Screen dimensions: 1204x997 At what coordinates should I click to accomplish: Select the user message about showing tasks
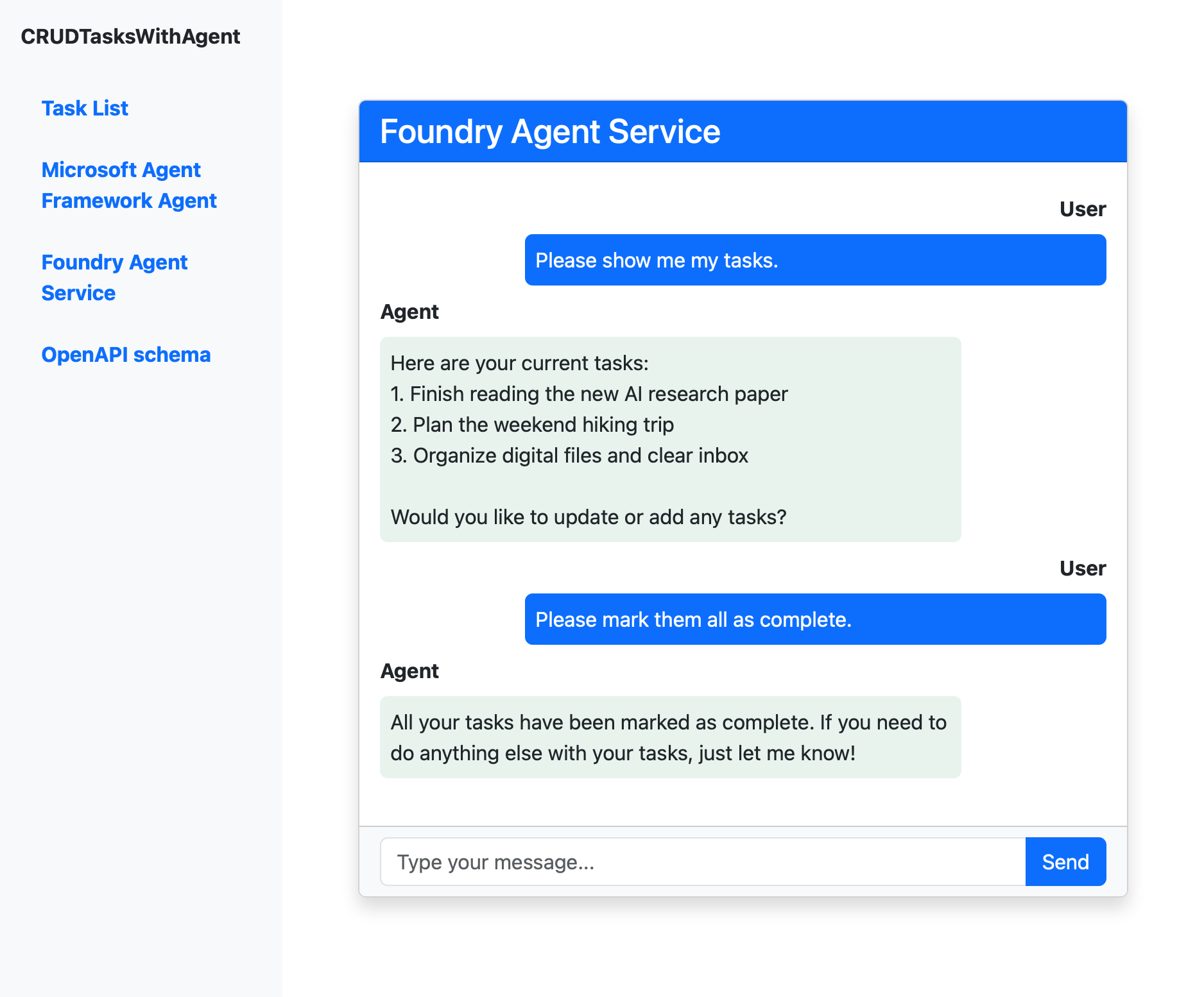click(815, 260)
